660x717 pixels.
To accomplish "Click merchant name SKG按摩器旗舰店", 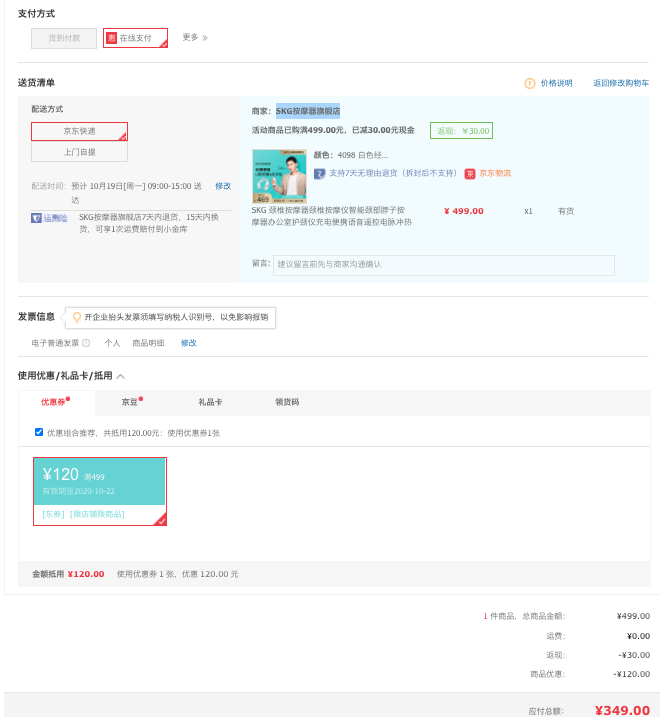I will (x=308, y=111).
